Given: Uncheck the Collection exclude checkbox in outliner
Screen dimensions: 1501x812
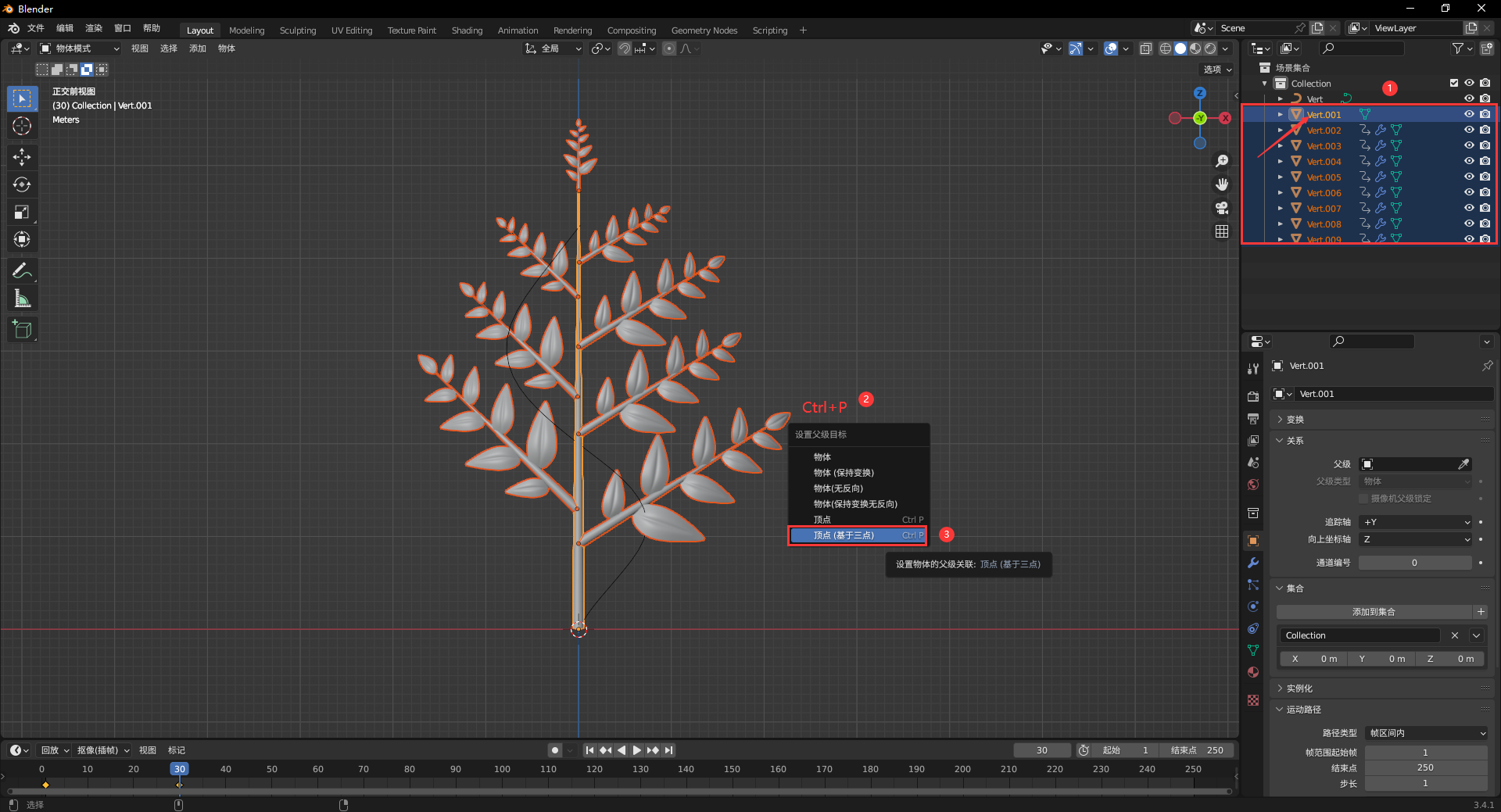Looking at the screenshot, I should (1454, 83).
